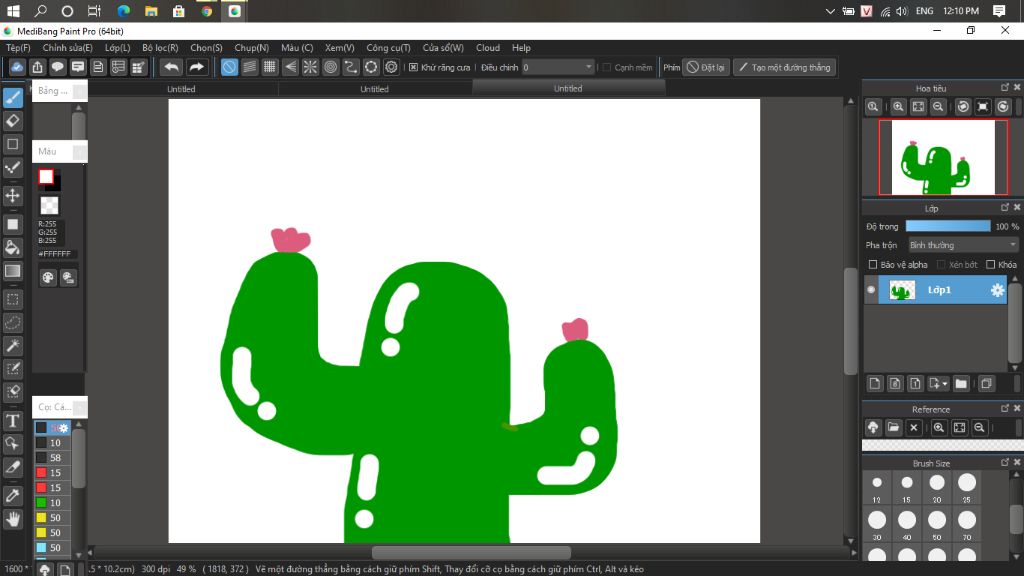
Task: Enable radial snap guide
Action: [x=310, y=67]
